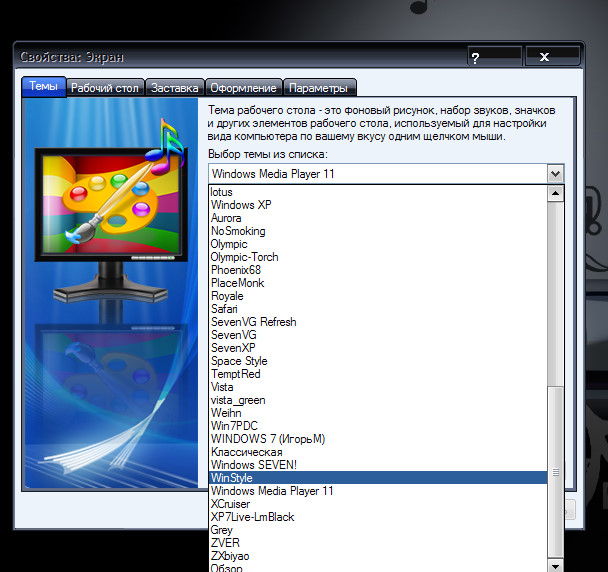Choose the Aurora theme
Image resolution: width=608 pixels, height=572 pixels.
(378, 218)
